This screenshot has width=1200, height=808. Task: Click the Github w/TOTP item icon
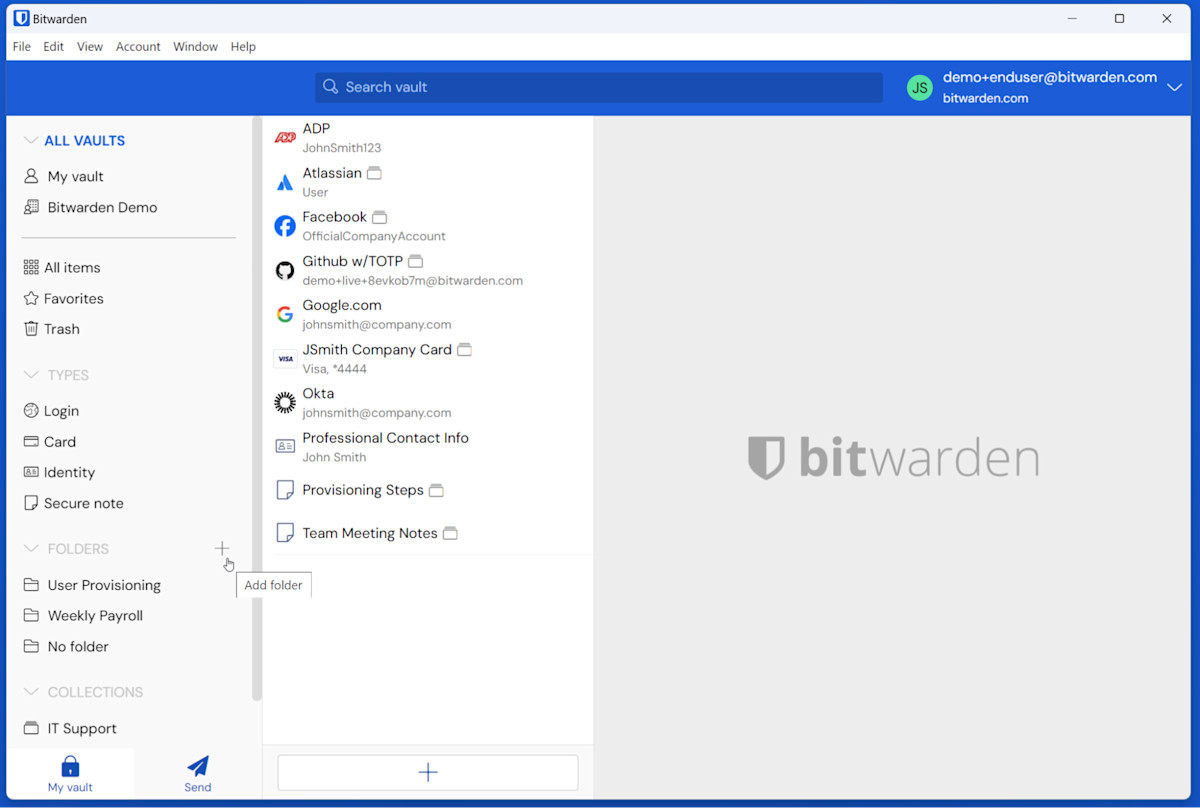[x=285, y=271]
